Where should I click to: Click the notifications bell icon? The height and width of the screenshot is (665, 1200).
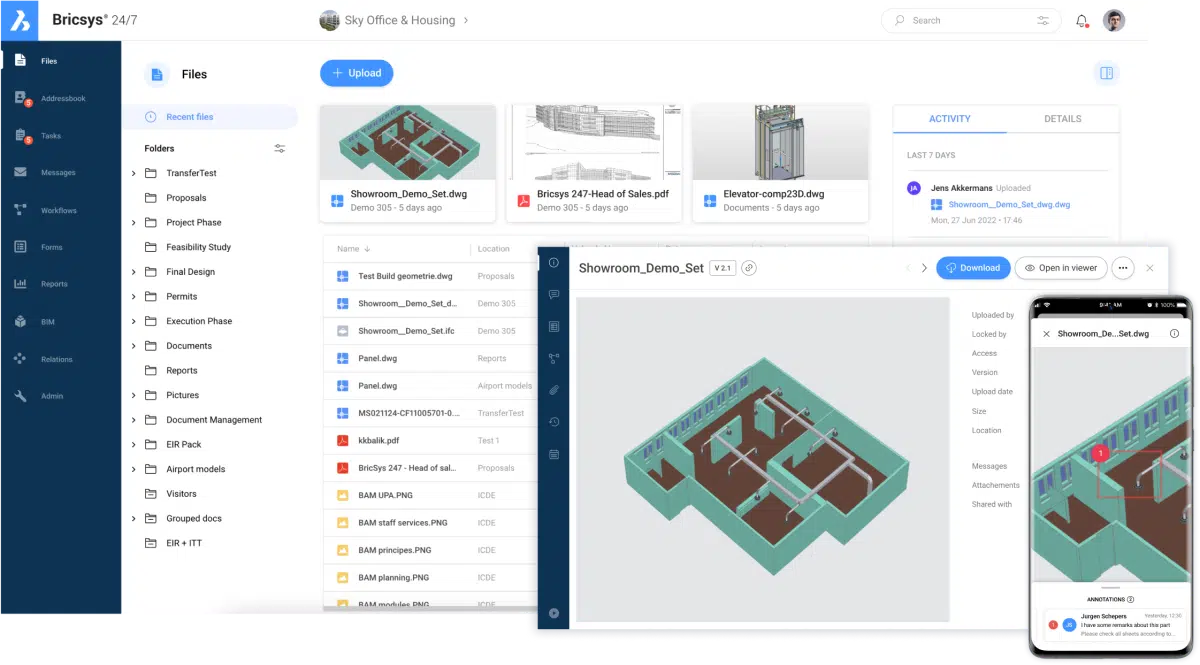(1081, 21)
